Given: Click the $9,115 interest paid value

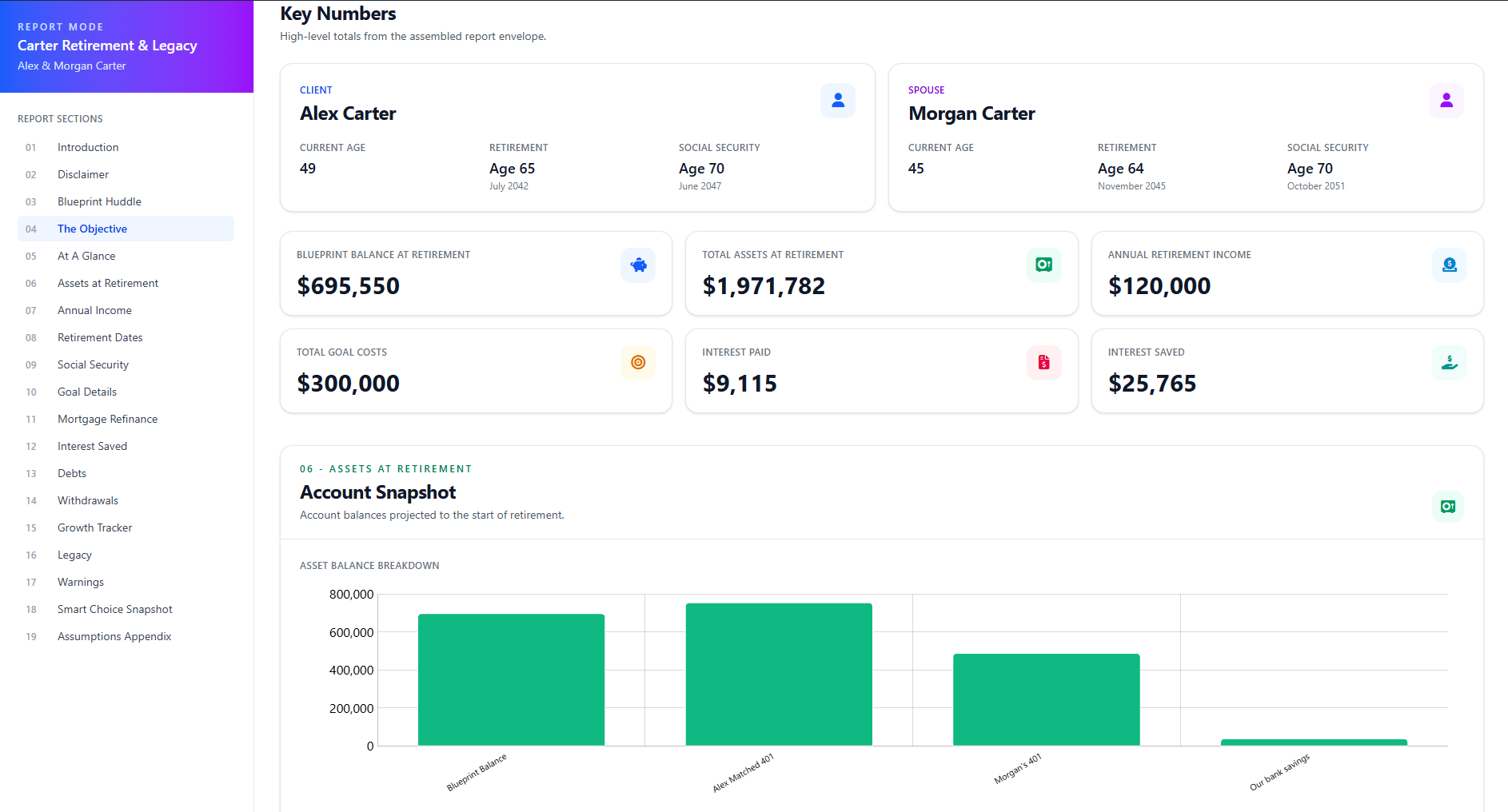Looking at the screenshot, I should point(740,384).
